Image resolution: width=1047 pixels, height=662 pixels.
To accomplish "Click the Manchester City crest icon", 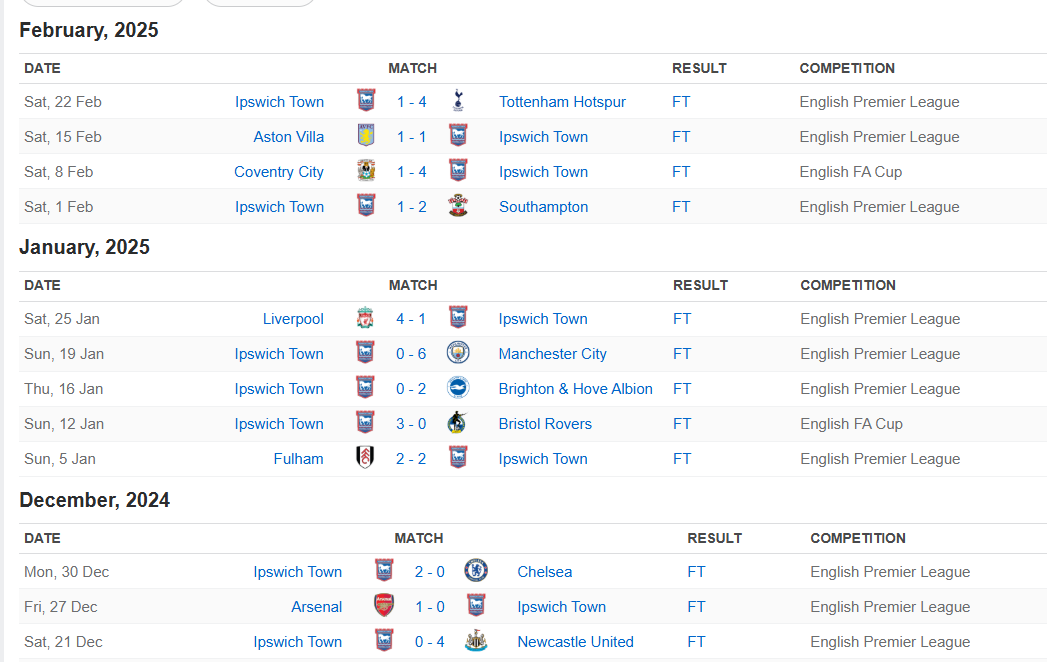I will (458, 354).
